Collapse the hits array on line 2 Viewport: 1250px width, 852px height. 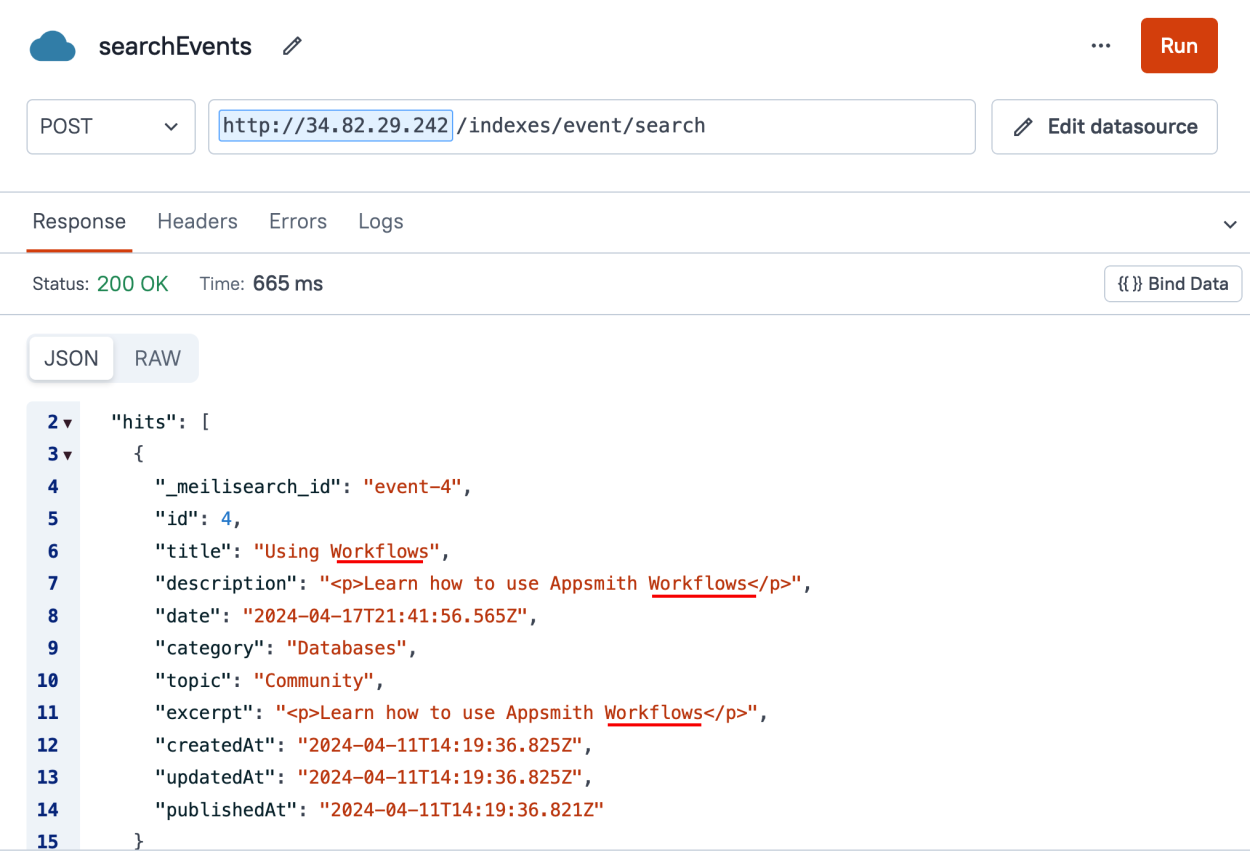[x=67, y=422]
